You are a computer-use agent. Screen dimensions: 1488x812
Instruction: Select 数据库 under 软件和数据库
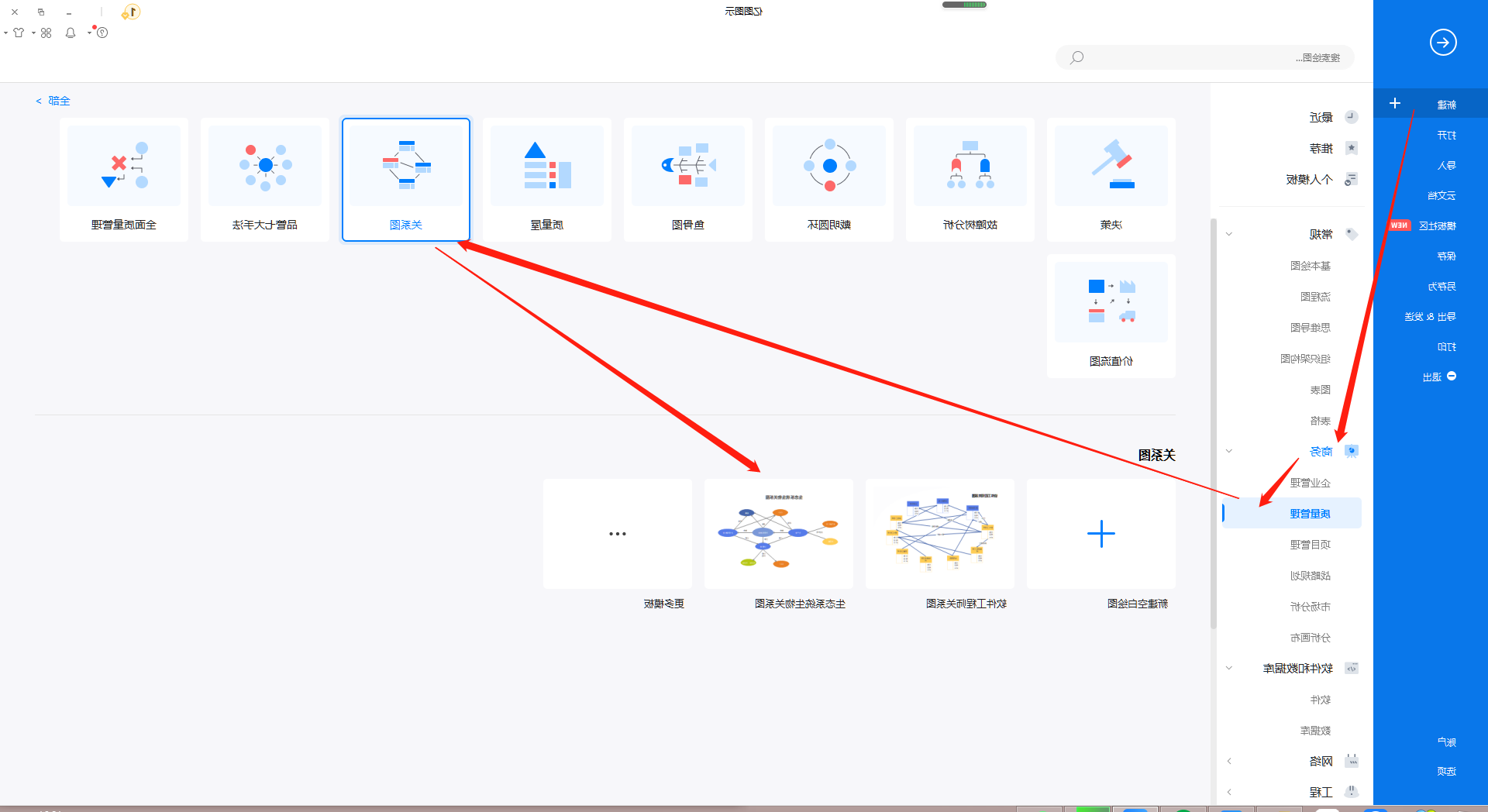(x=1315, y=731)
